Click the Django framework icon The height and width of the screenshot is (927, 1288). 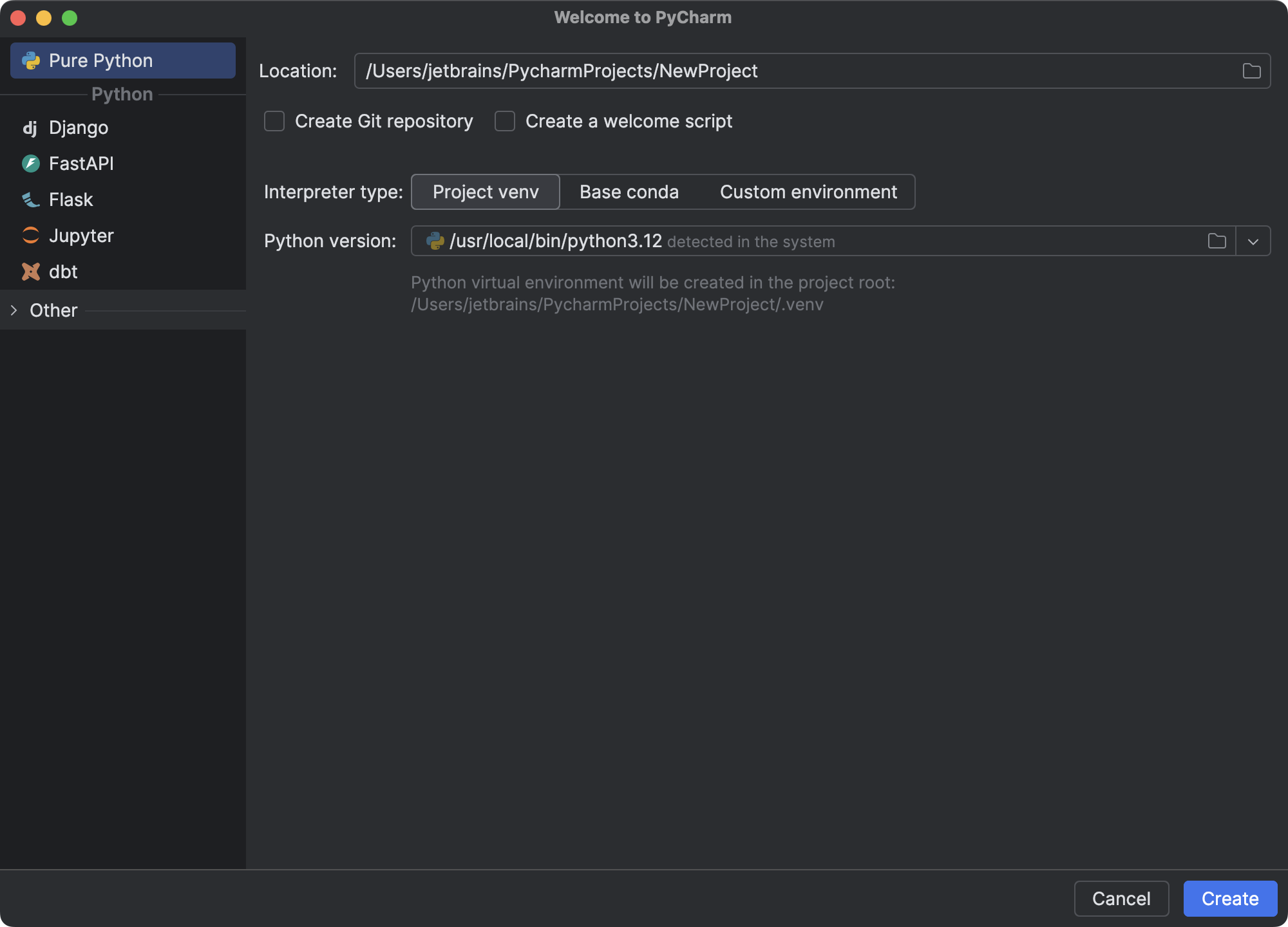pyautogui.click(x=31, y=127)
